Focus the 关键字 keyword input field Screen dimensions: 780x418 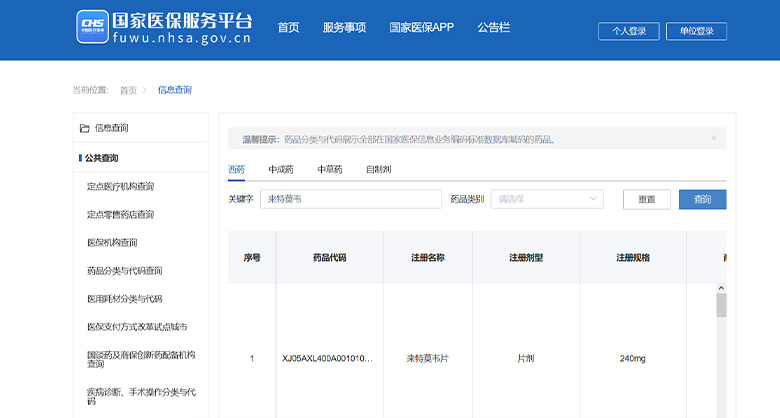(350, 199)
